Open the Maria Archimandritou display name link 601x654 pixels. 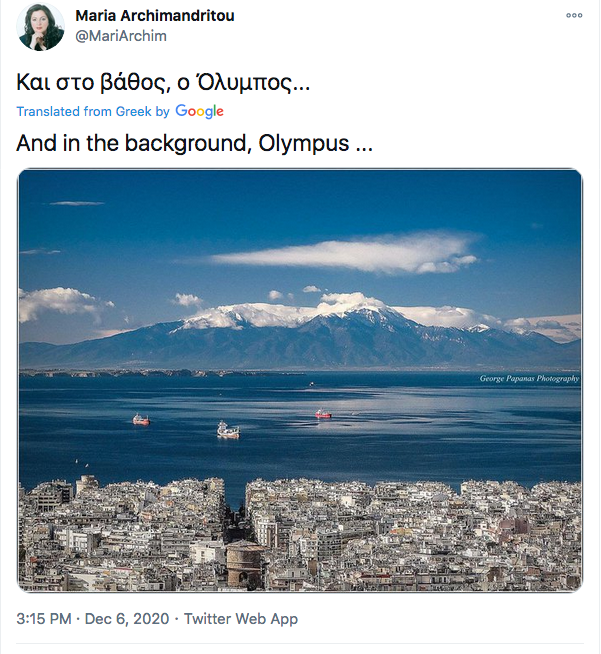pyautogui.click(x=155, y=16)
